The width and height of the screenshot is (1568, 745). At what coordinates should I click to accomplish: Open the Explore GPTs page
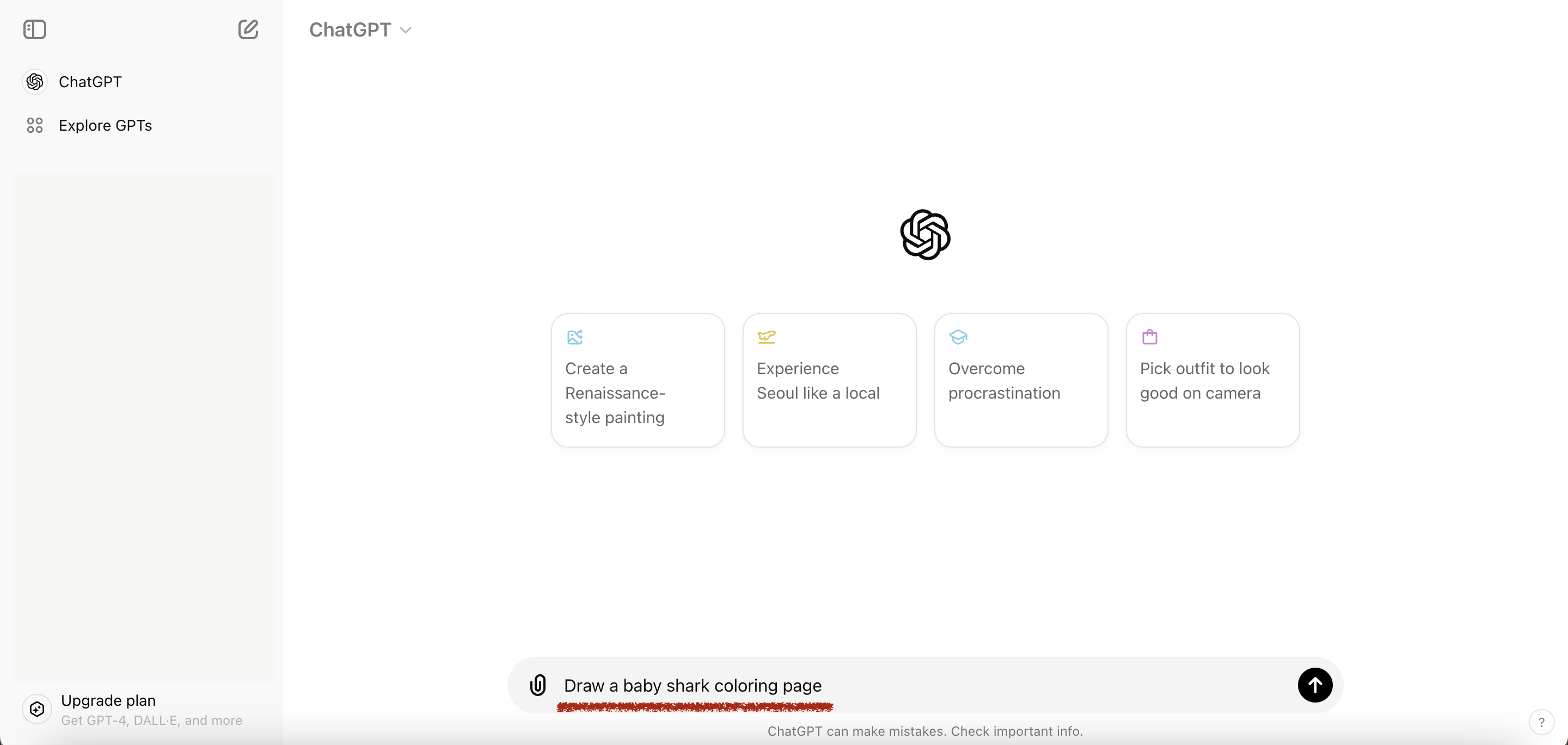[105, 125]
